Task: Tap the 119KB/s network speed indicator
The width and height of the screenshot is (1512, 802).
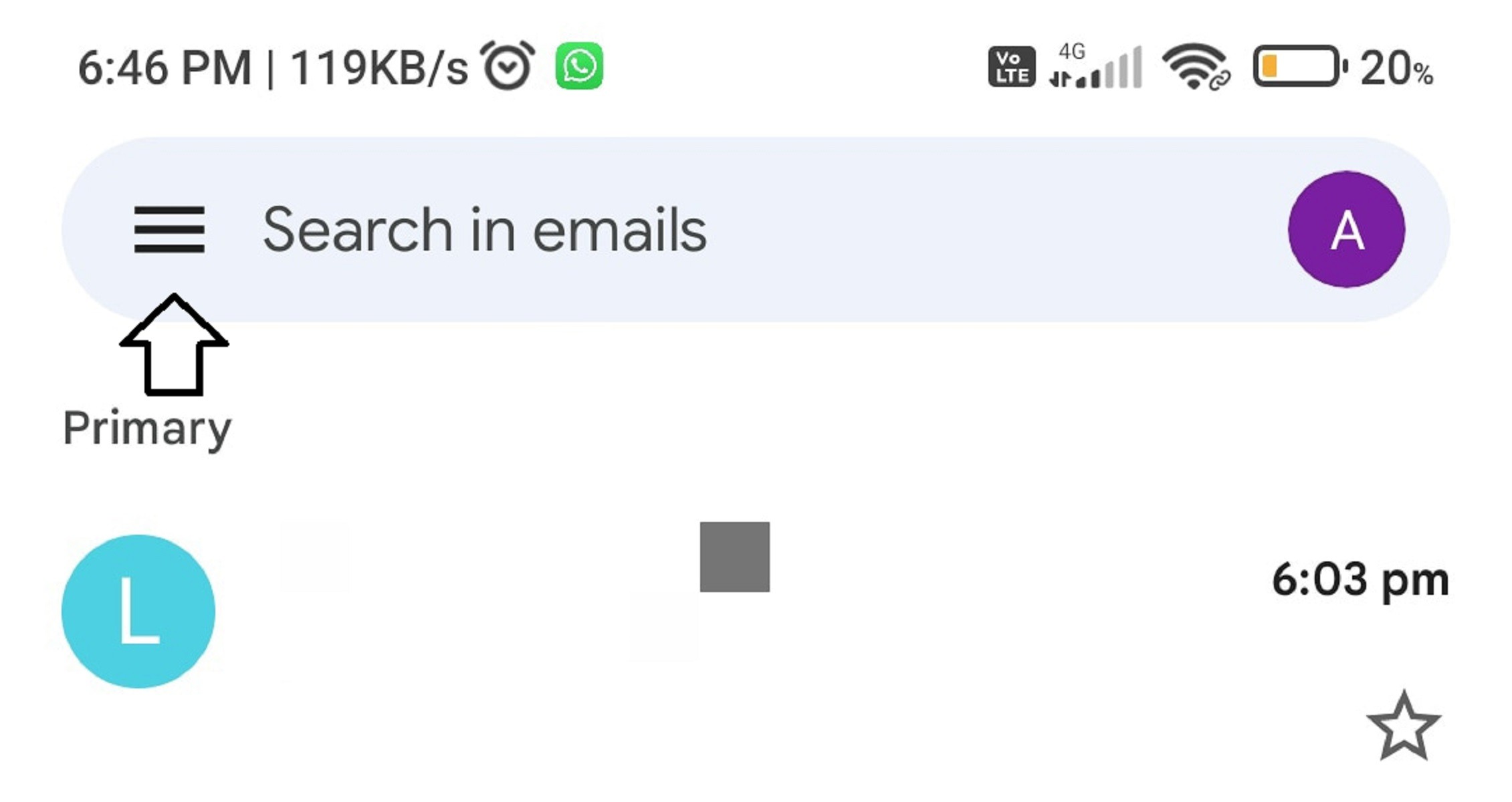Action: tap(379, 68)
